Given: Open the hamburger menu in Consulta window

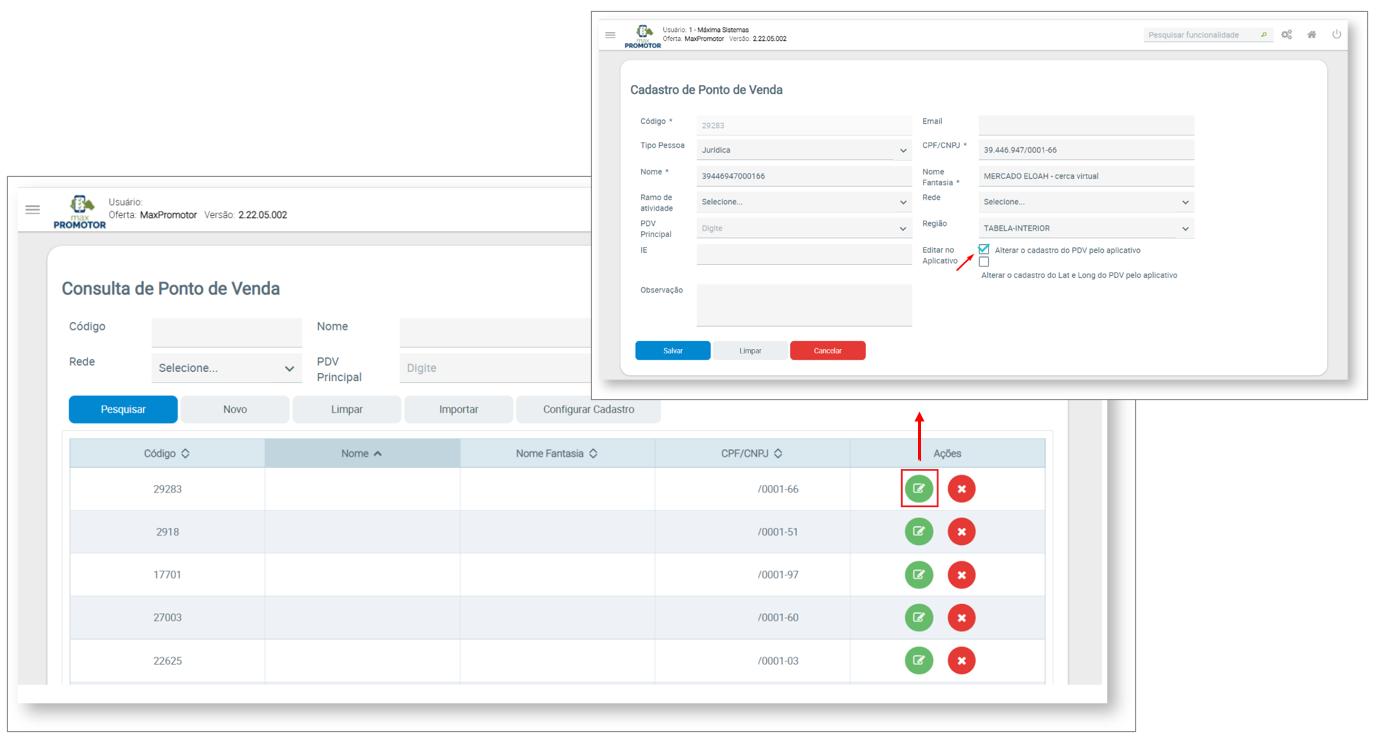Looking at the screenshot, I should coord(33,209).
